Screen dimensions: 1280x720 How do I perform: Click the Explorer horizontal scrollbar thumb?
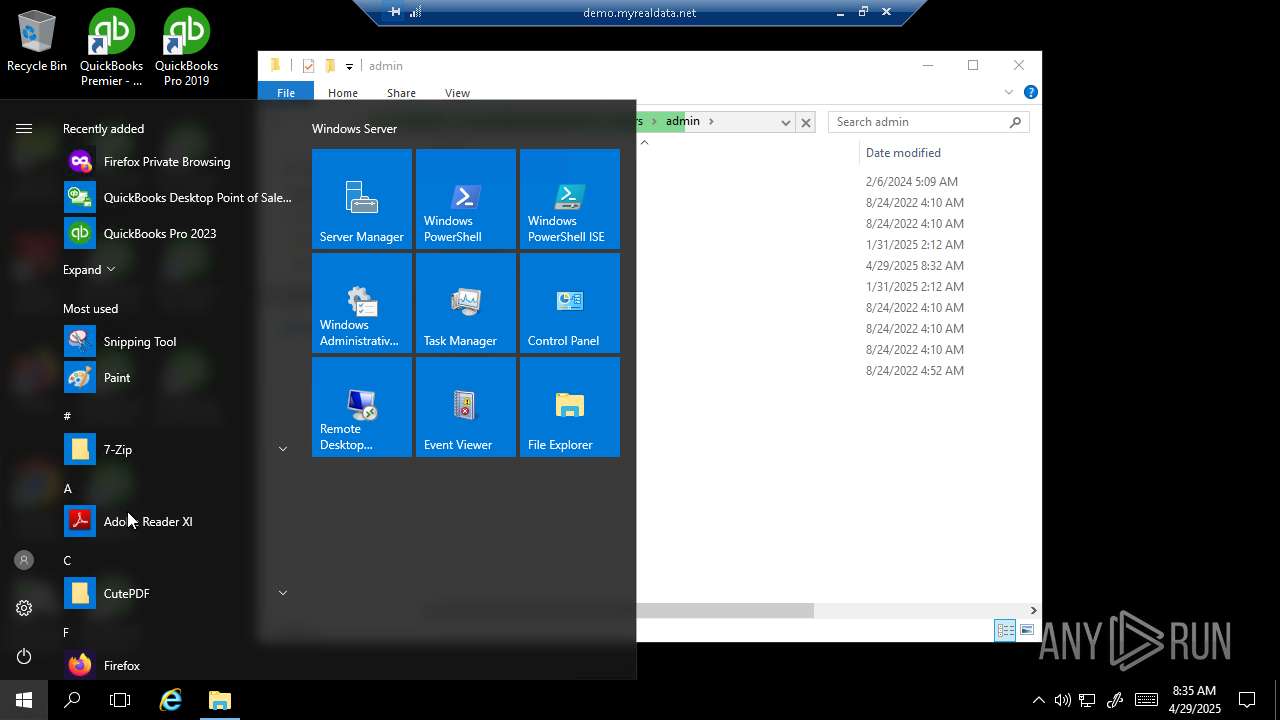[725, 610]
